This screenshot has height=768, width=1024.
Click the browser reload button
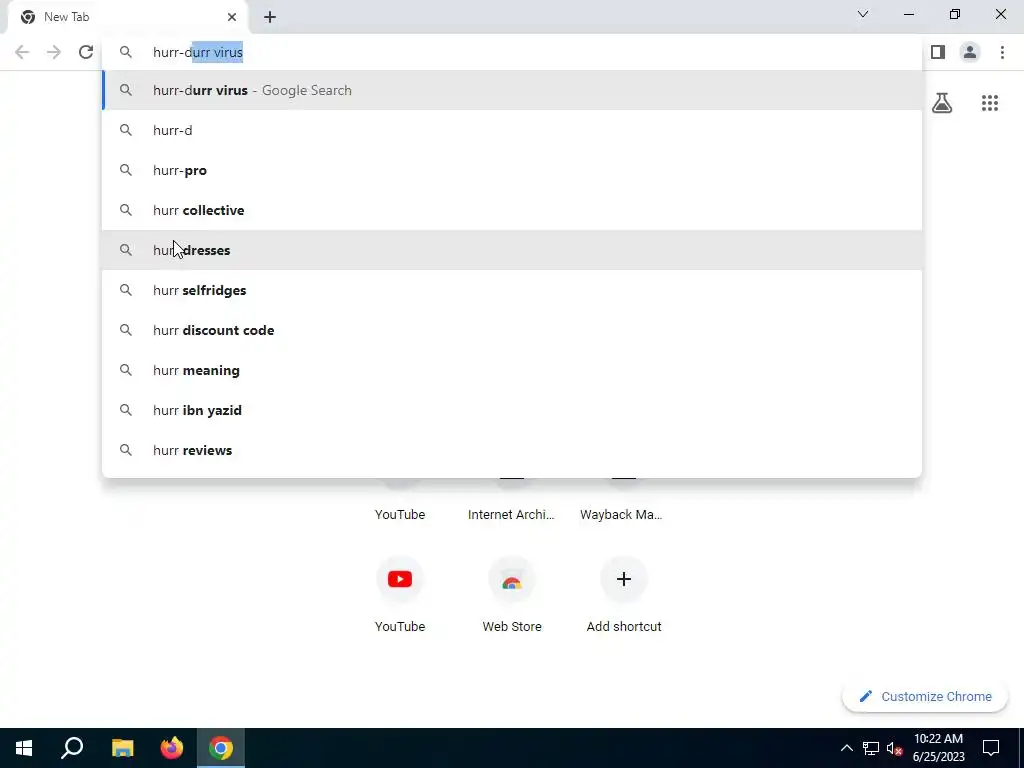click(x=86, y=52)
